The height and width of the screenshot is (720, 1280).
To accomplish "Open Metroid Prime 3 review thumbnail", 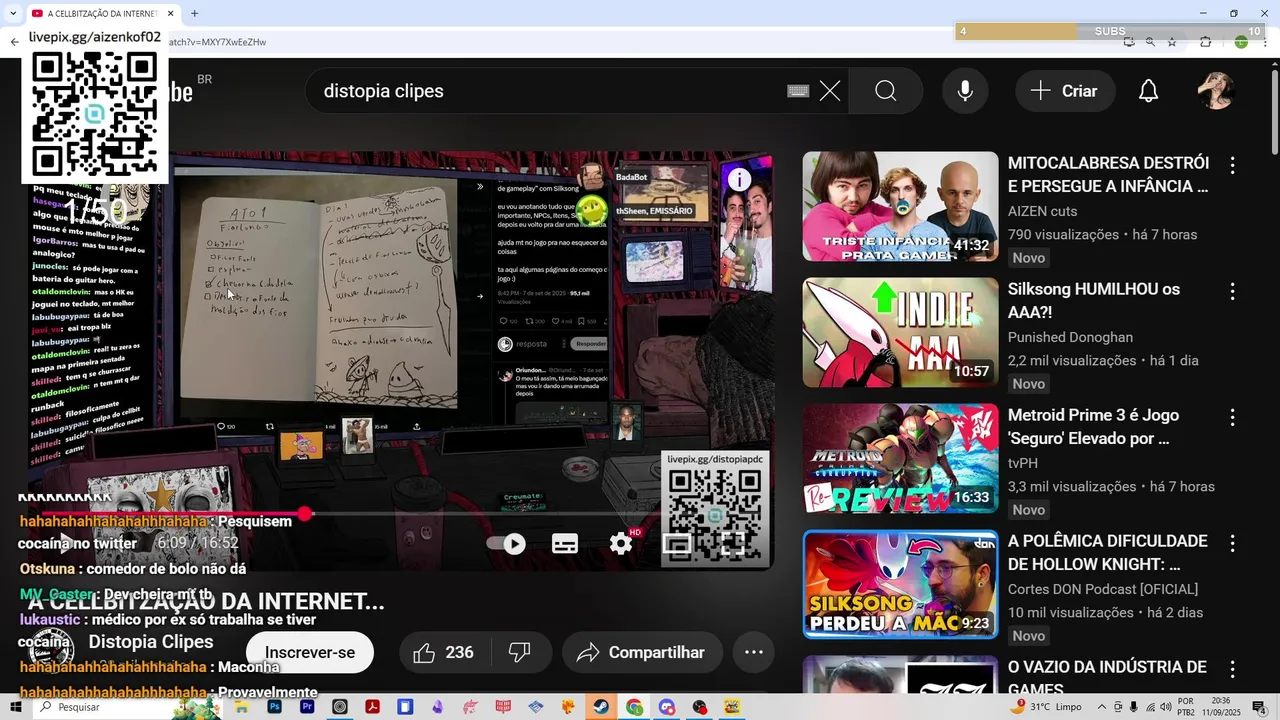I will click(900, 459).
